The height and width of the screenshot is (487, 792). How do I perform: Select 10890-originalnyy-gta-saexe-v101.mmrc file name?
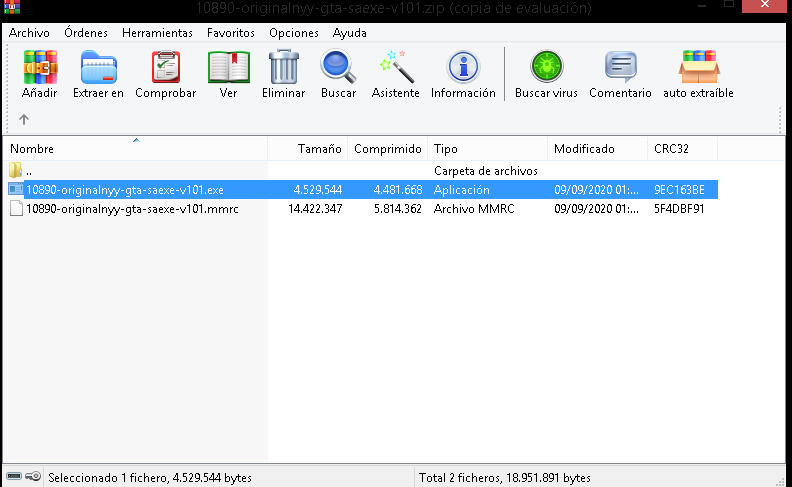pyautogui.click(x=132, y=209)
